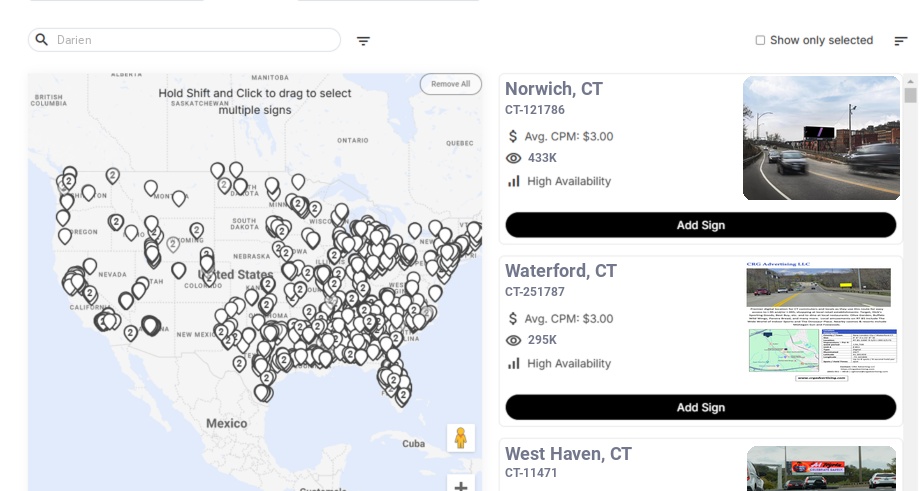Open the West Haven, CT listing title
This screenshot has height=491, width=920.
(568, 454)
